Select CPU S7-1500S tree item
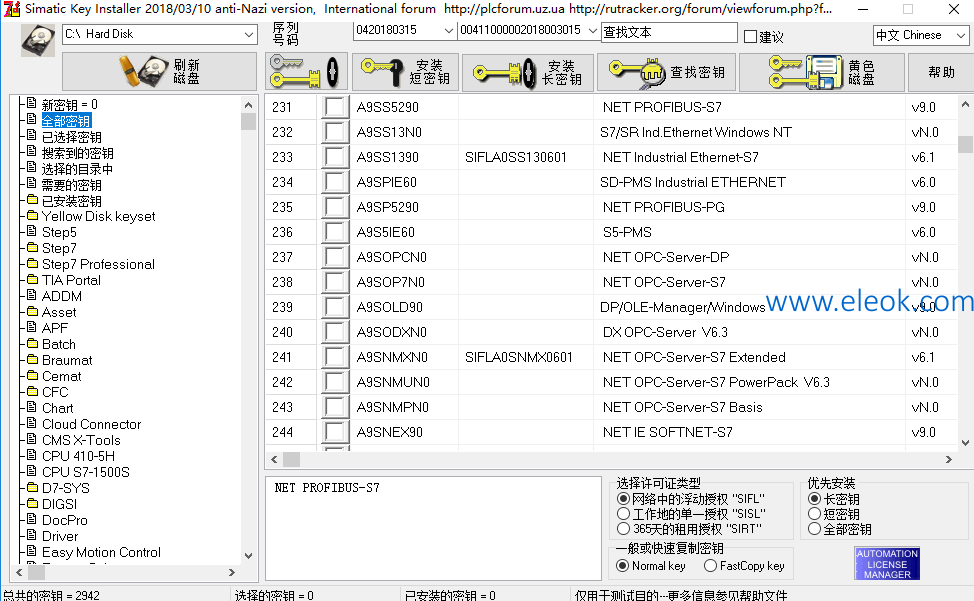 click(x=86, y=472)
